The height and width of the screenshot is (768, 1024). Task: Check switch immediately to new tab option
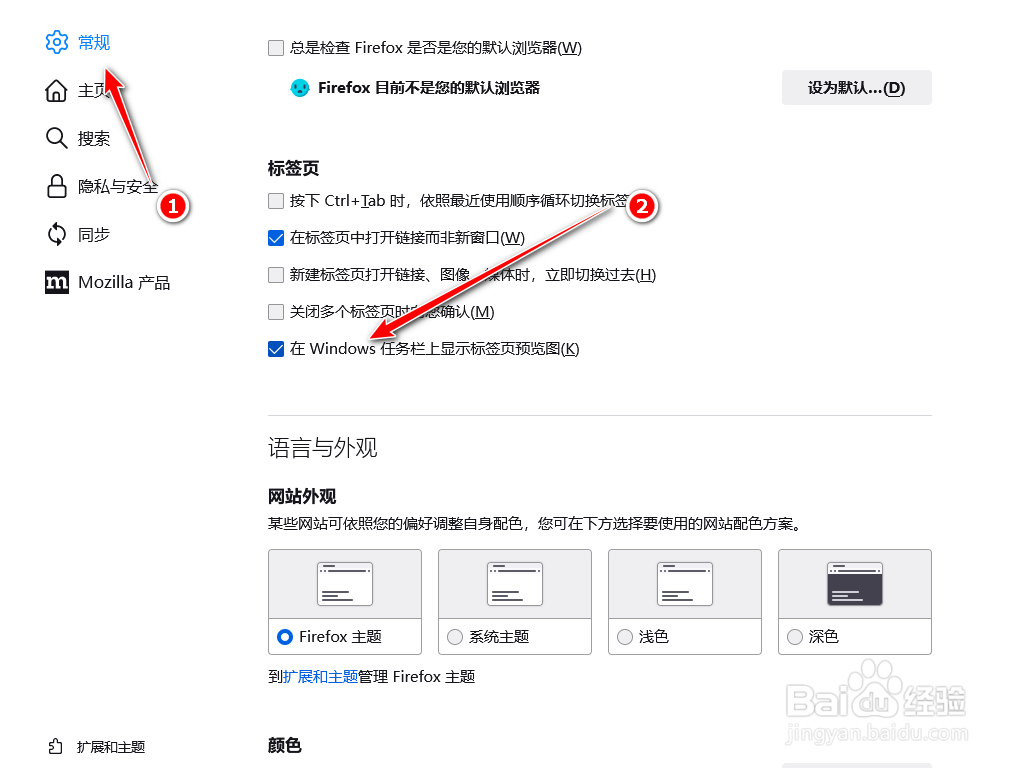(276, 275)
